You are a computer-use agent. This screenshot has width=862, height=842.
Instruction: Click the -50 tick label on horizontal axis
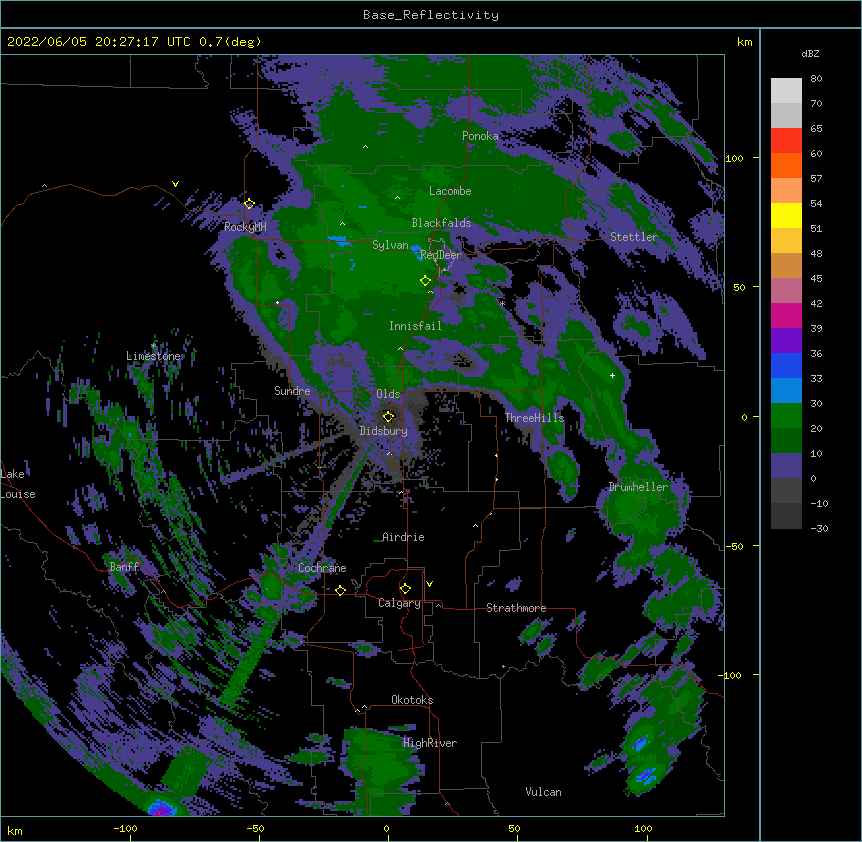(x=255, y=828)
